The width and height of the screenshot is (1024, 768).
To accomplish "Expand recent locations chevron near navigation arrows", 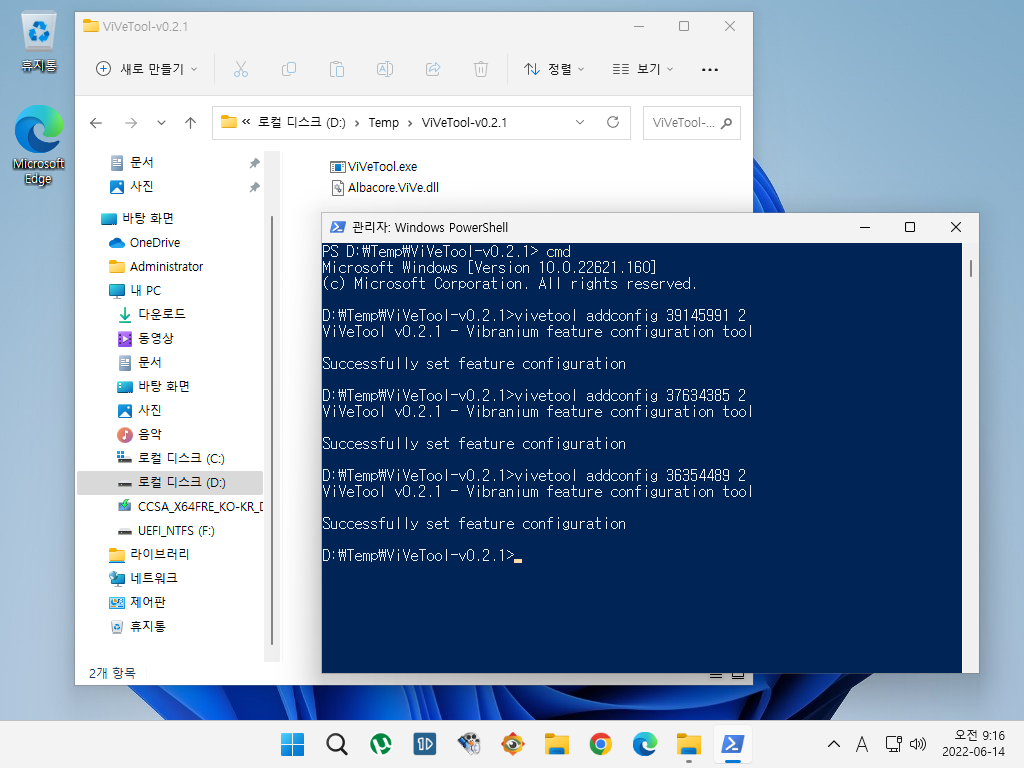I will 161,123.
